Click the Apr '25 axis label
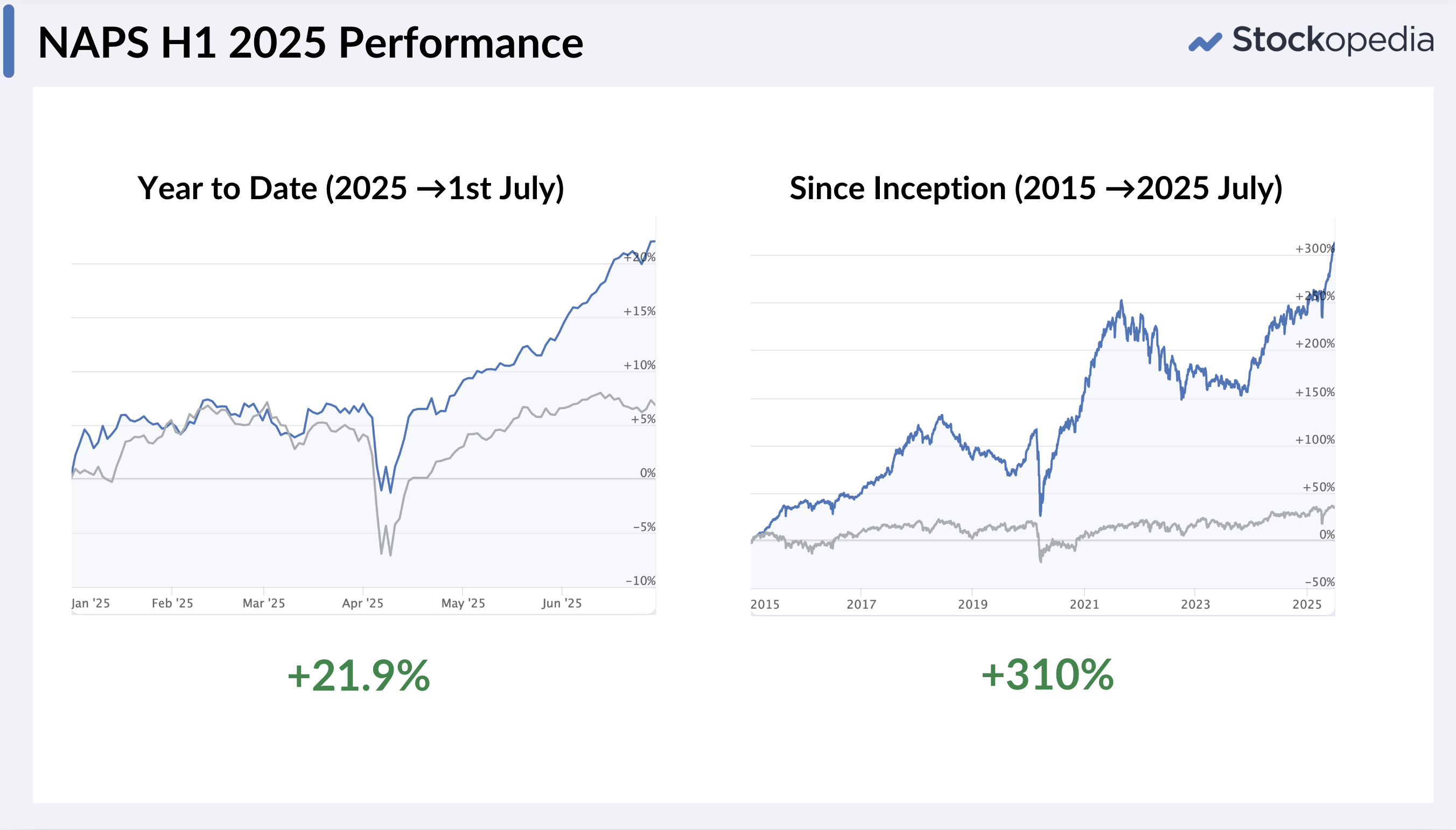This screenshot has height=830, width=1456. coord(362,603)
